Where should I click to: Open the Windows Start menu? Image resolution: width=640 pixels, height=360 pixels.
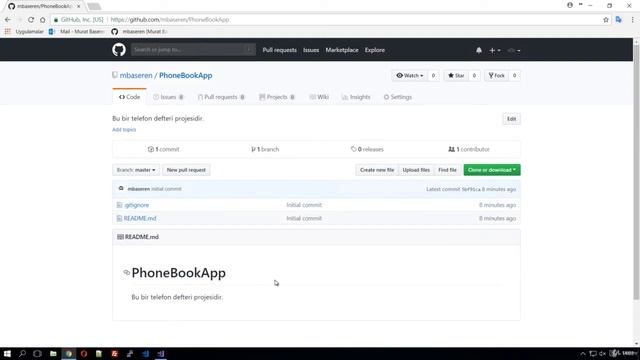click(x=7, y=353)
